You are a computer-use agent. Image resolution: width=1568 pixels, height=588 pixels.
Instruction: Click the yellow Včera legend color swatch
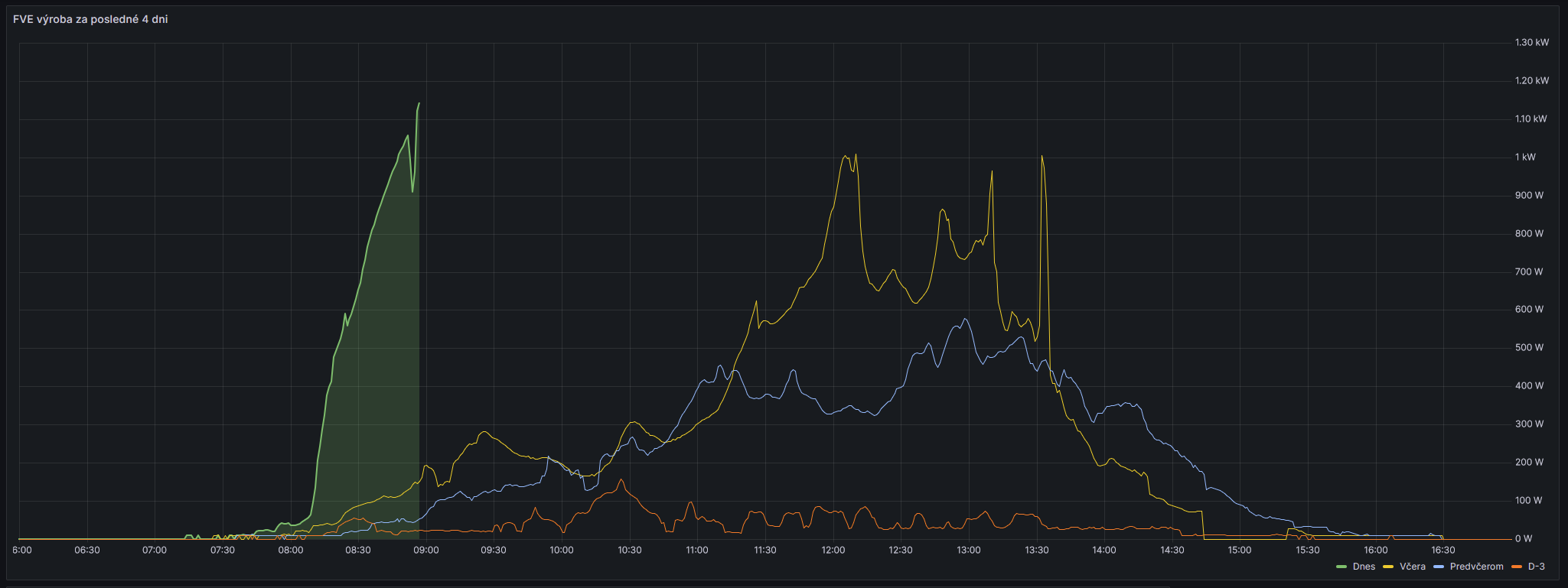tap(1388, 567)
